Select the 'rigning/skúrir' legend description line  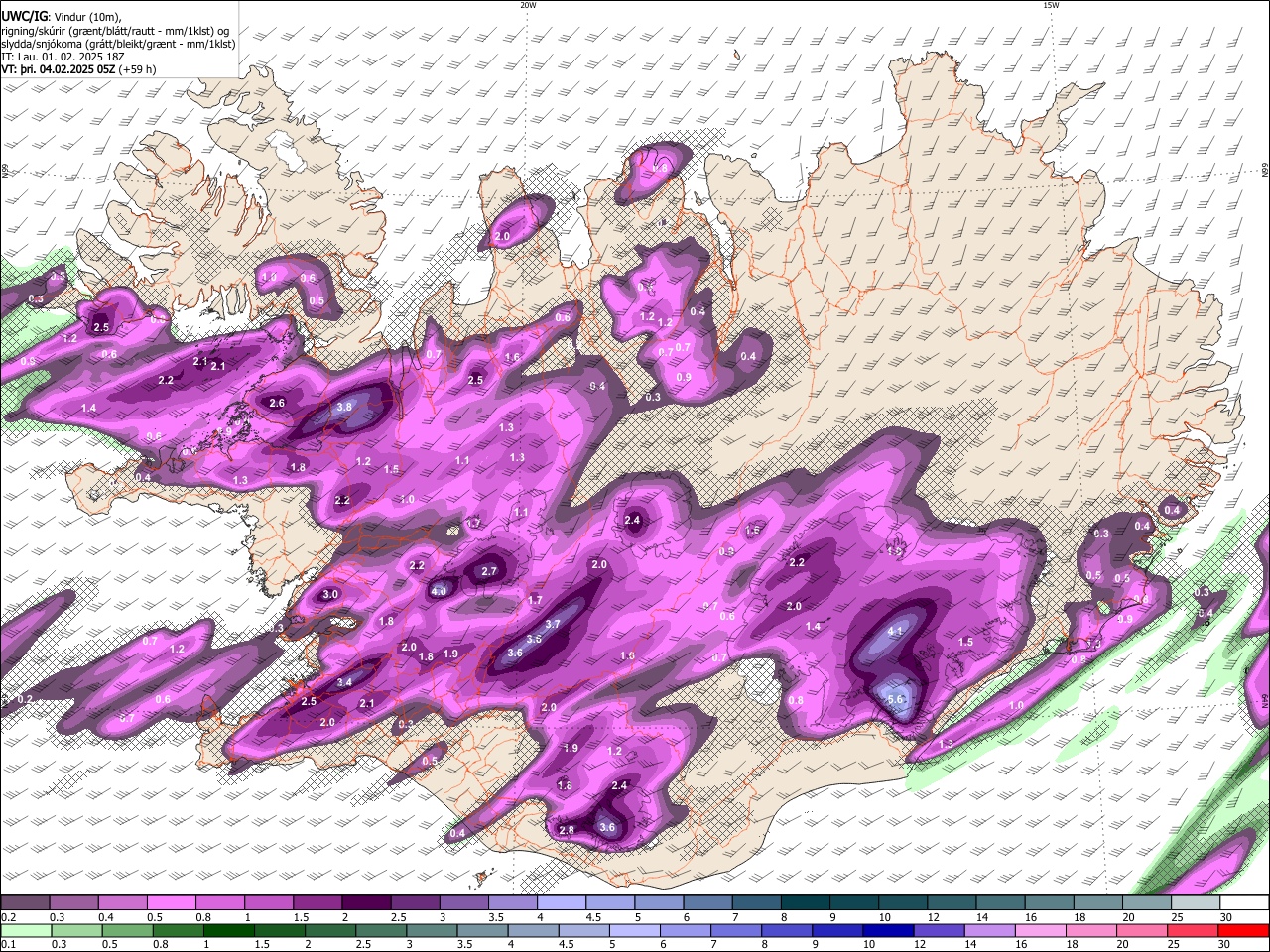click(115, 31)
